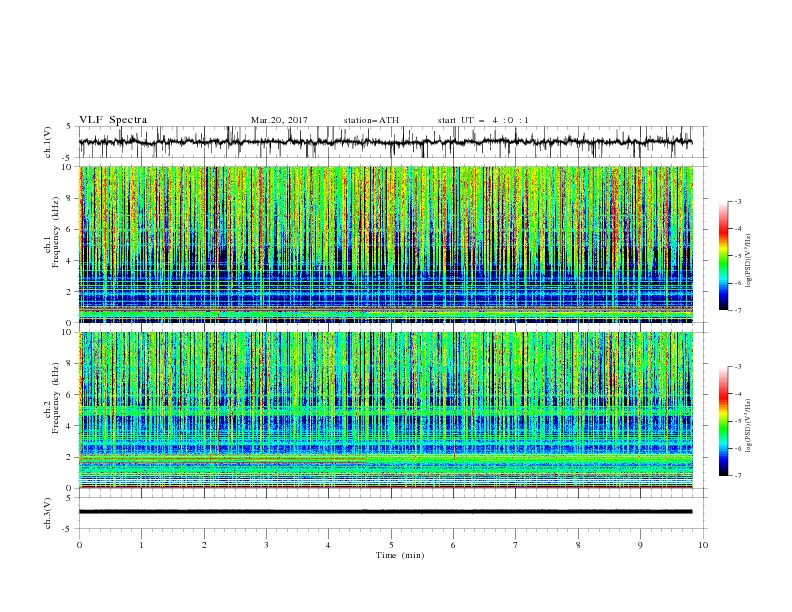Click the "VLF Spectra" plot title
This screenshot has width=792, height=612.
pyautogui.click(x=113, y=120)
